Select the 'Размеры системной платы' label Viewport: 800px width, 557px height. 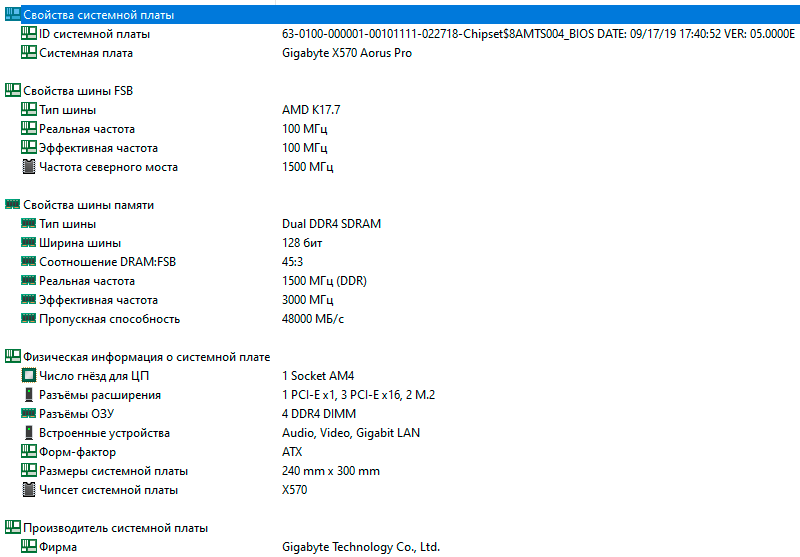pyautogui.click(x=113, y=471)
